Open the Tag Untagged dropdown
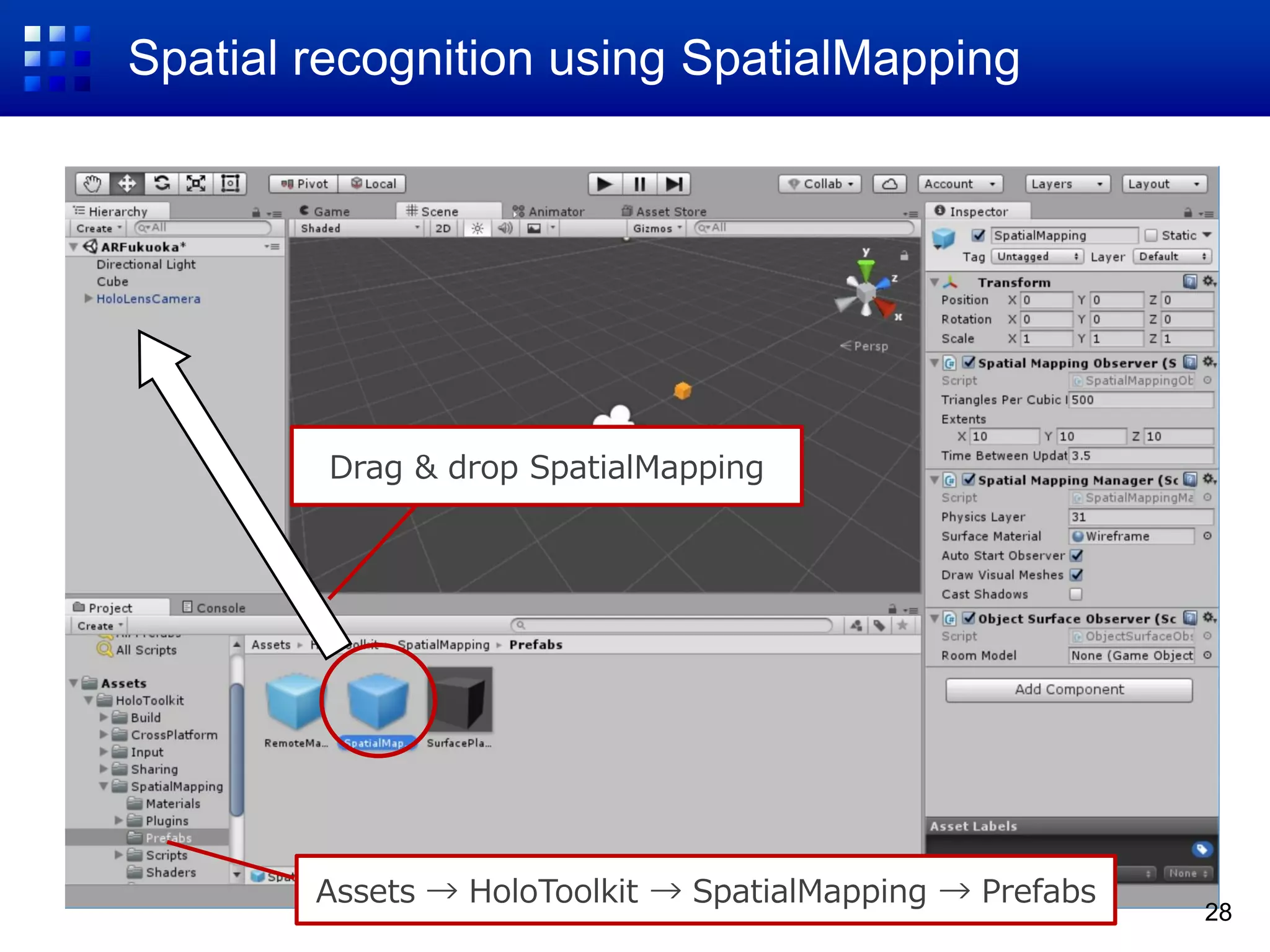1270x952 pixels. 1037,257
